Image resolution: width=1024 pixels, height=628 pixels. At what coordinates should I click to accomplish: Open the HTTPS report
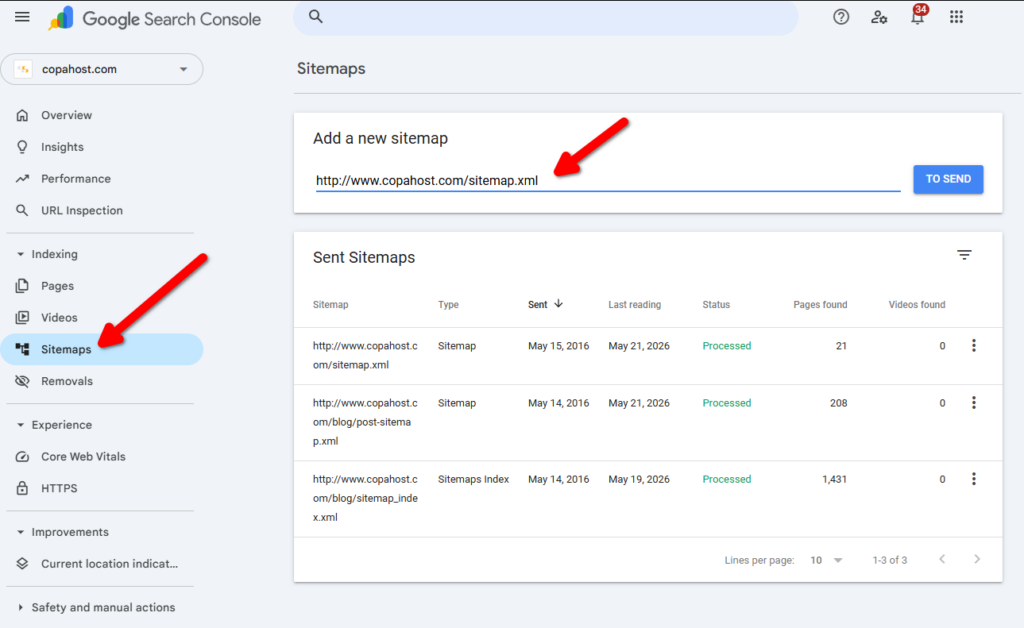(x=59, y=488)
